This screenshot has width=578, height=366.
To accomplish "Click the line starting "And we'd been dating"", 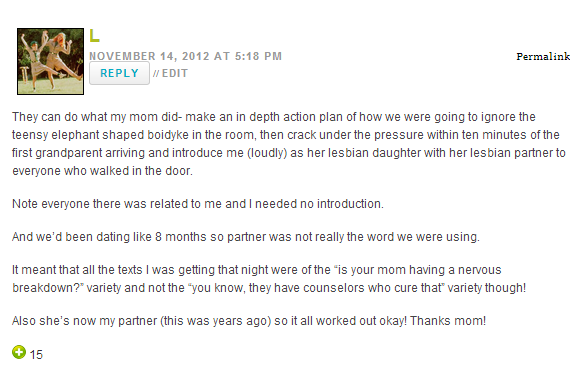I will [x=246, y=237].
